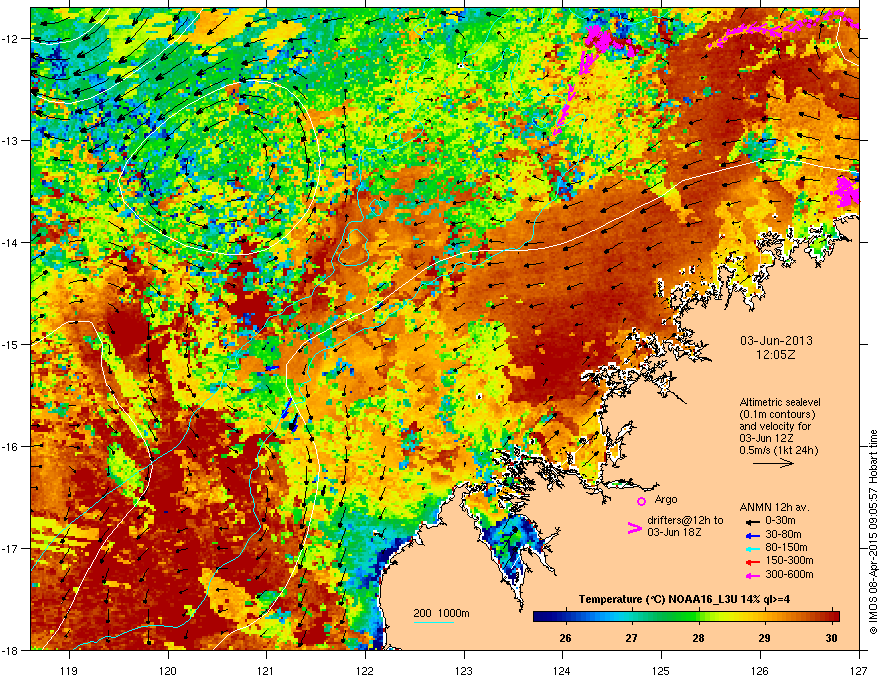Click the dark red end of temperature colorbar

[835, 617]
